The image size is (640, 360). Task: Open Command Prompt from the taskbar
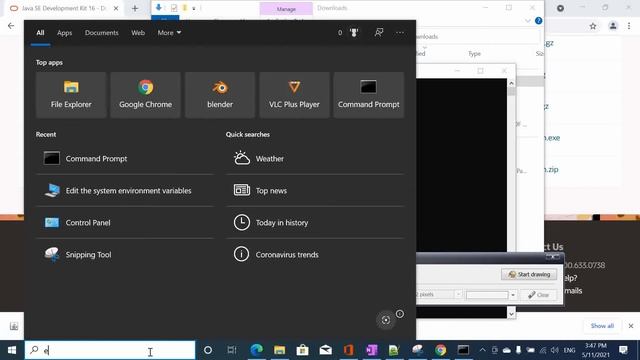pyautogui.click(x=463, y=350)
